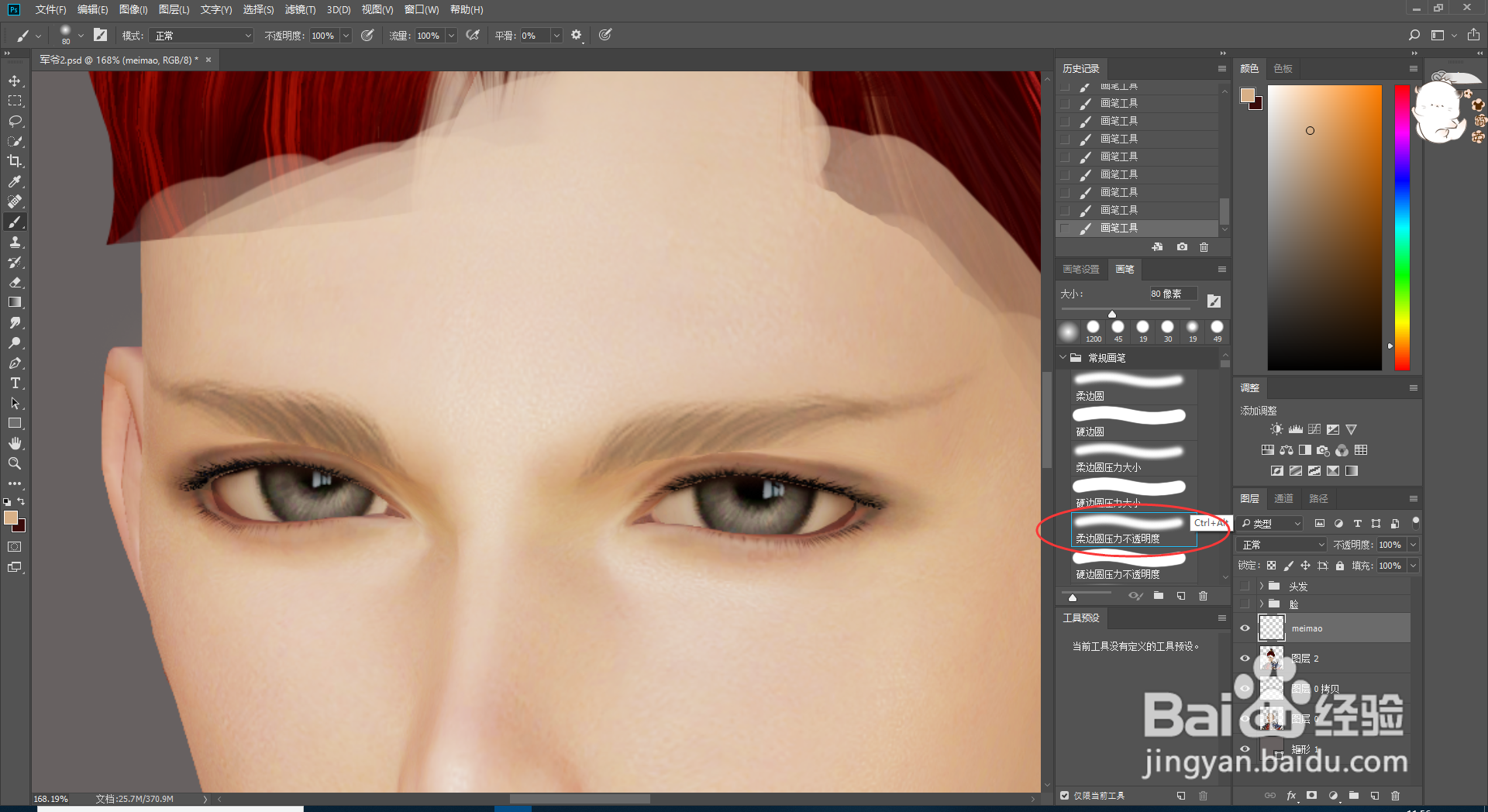Click the 80 像素 brush size field
The height and width of the screenshot is (812, 1488).
pyautogui.click(x=1173, y=294)
